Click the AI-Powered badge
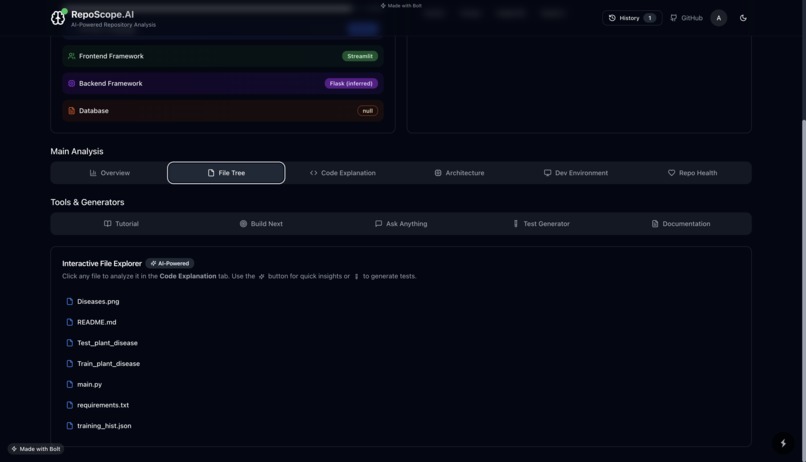Image resolution: width=806 pixels, height=462 pixels. pos(170,263)
